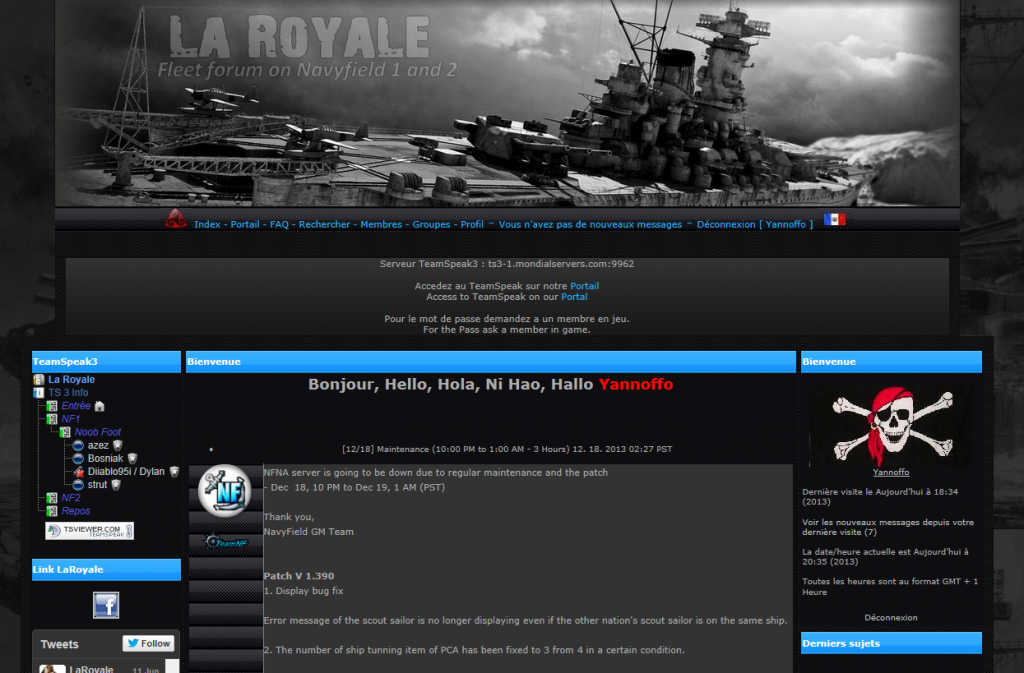Open Portail in the navigation bar
This screenshot has width=1024, height=673.
pyautogui.click(x=245, y=224)
